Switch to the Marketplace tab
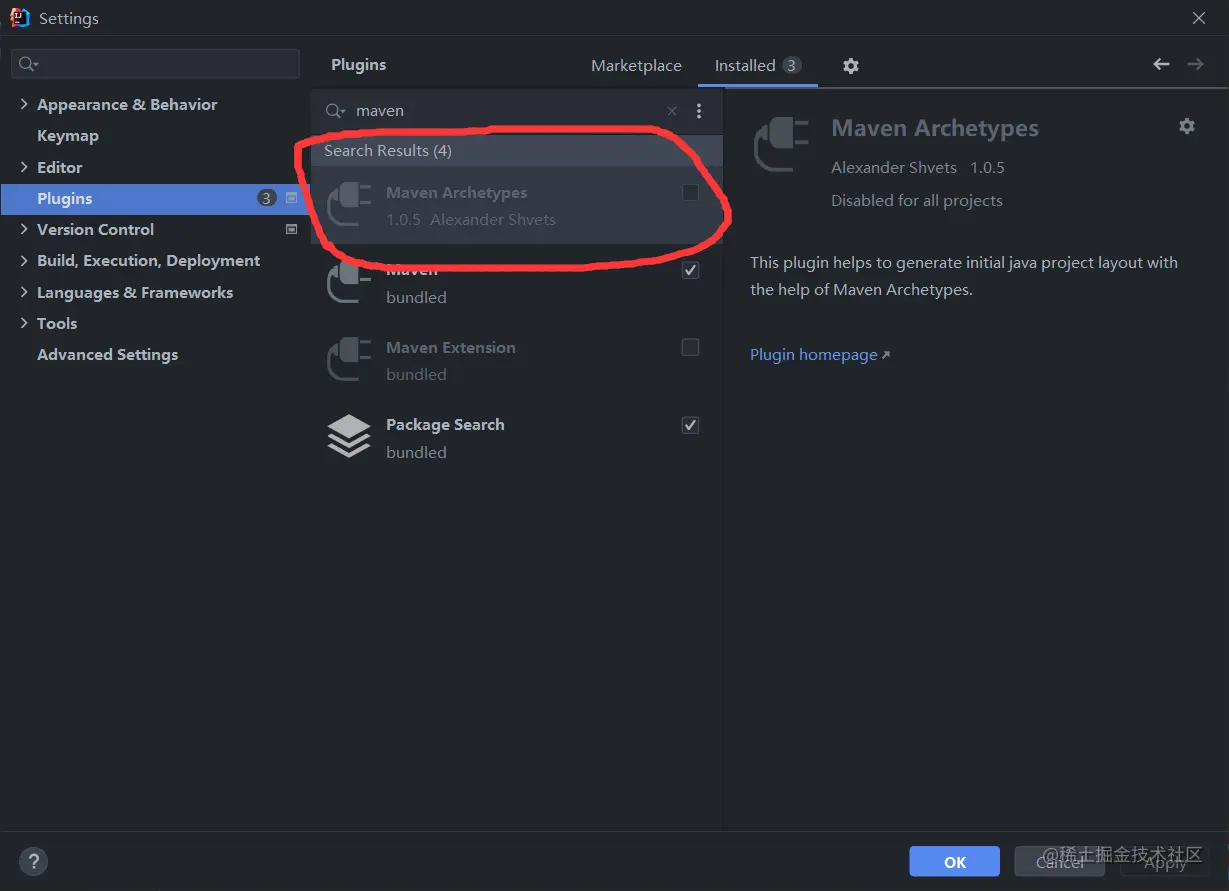The width and height of the screenshot is (1229, 891). [636, 66]
